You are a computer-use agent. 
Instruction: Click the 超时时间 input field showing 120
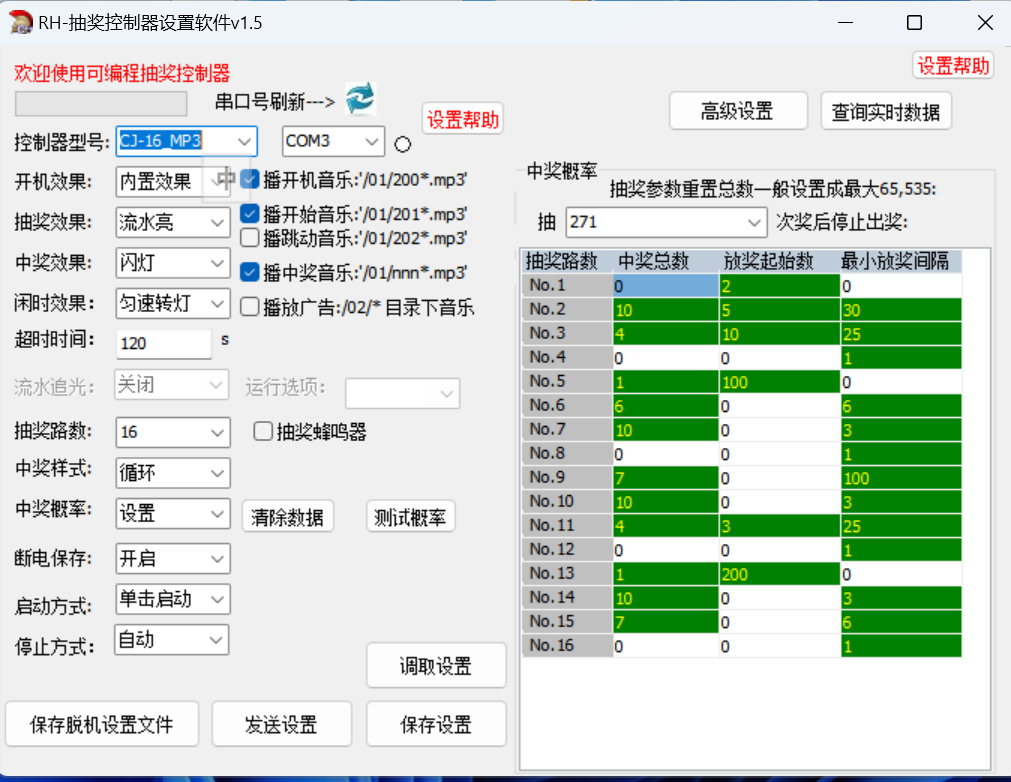[163, 343]
